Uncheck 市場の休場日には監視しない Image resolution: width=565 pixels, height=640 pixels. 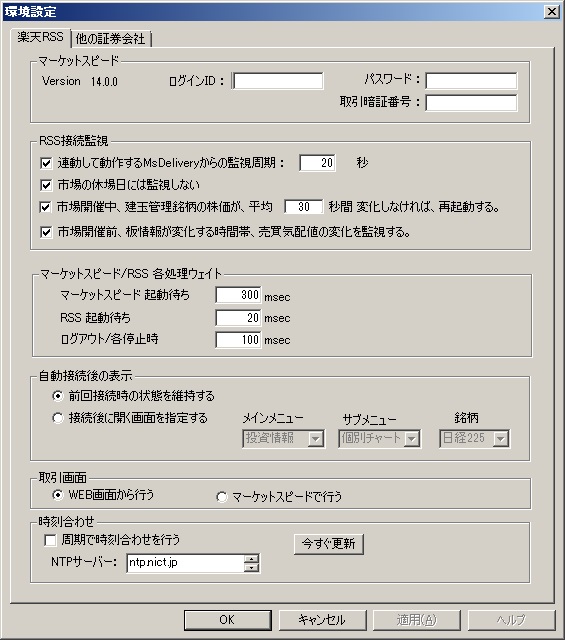click(46, 185)
